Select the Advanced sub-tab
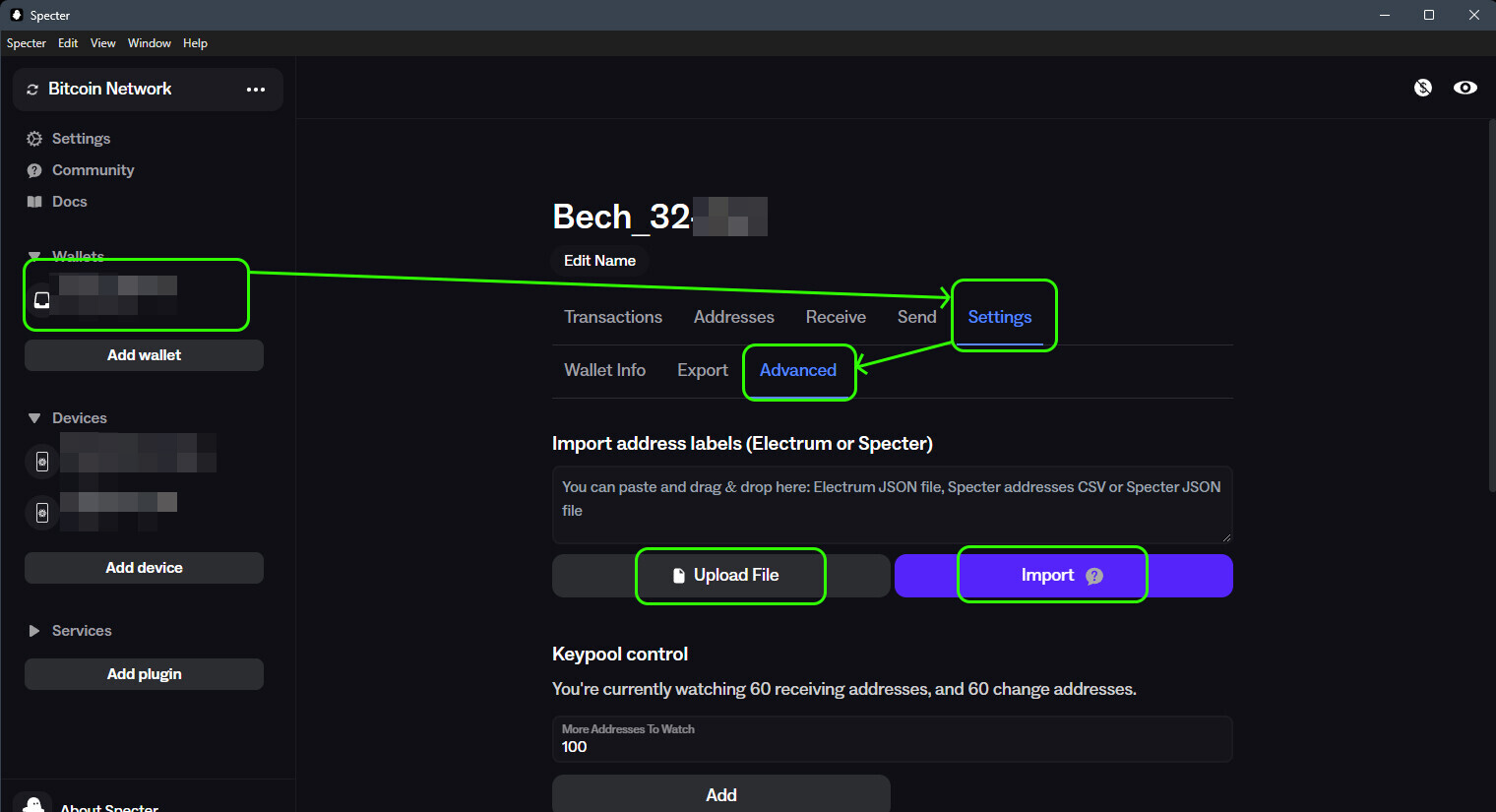Image resolution: width=1496 pixels, height=812 pixels. [x=798, y=370]
